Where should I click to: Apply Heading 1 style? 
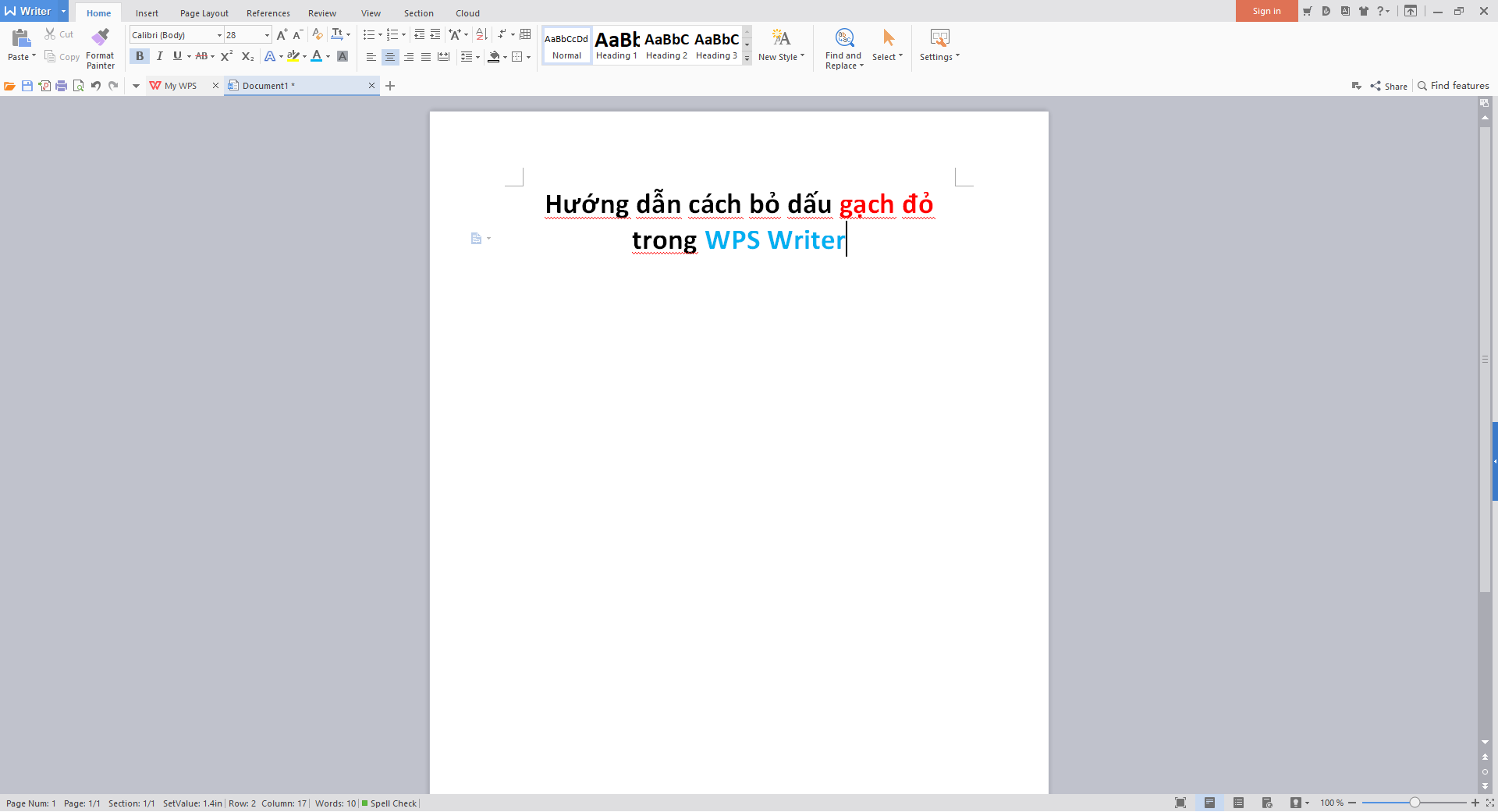616,45
